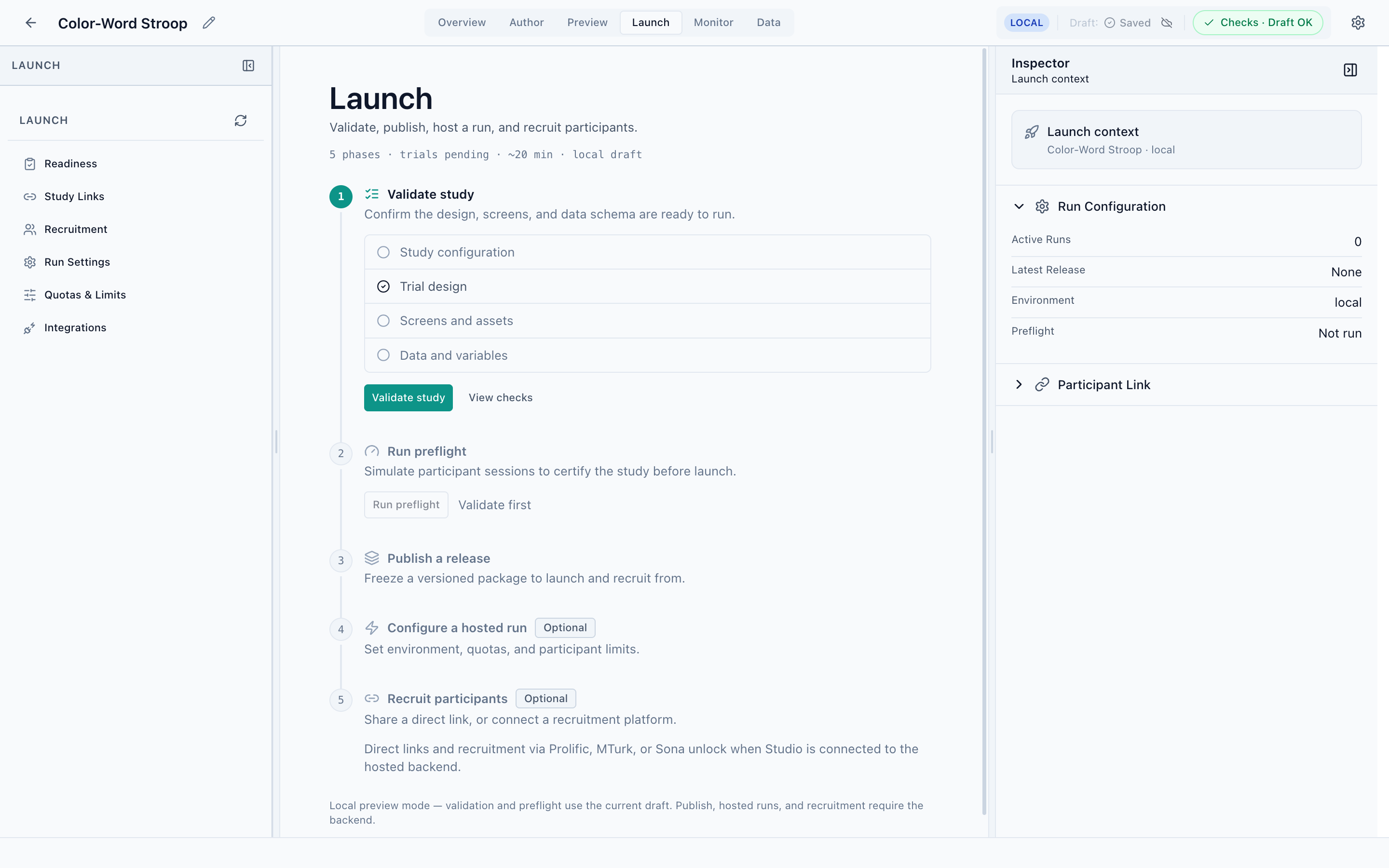
Task: Edit study name with the pencil icon
Action: click(x=209, y=22)
